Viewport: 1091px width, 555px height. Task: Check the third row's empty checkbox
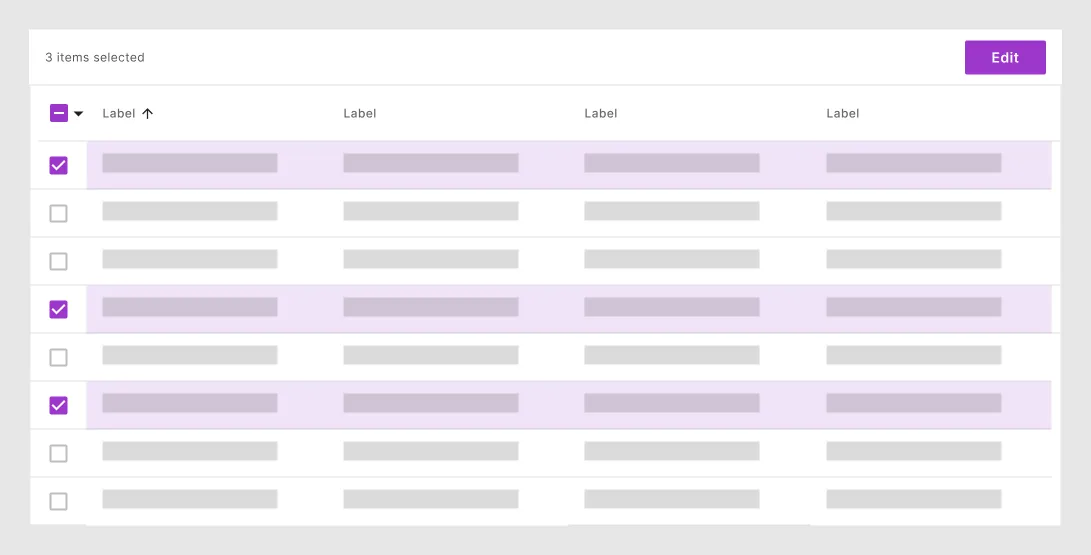(58, 262)
